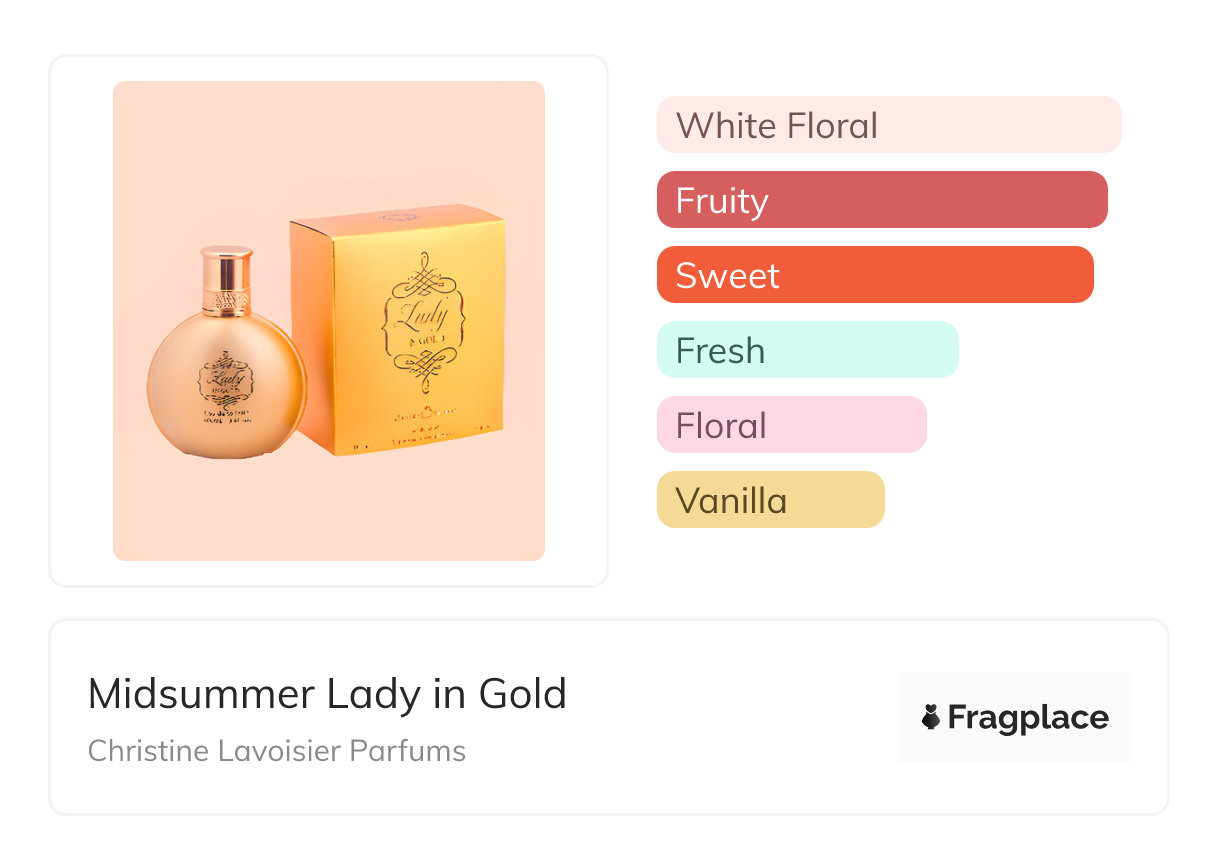Choose the orange Sweet accord bar
The height and width of the screenshot is (864, 1218).
(874, 275)
